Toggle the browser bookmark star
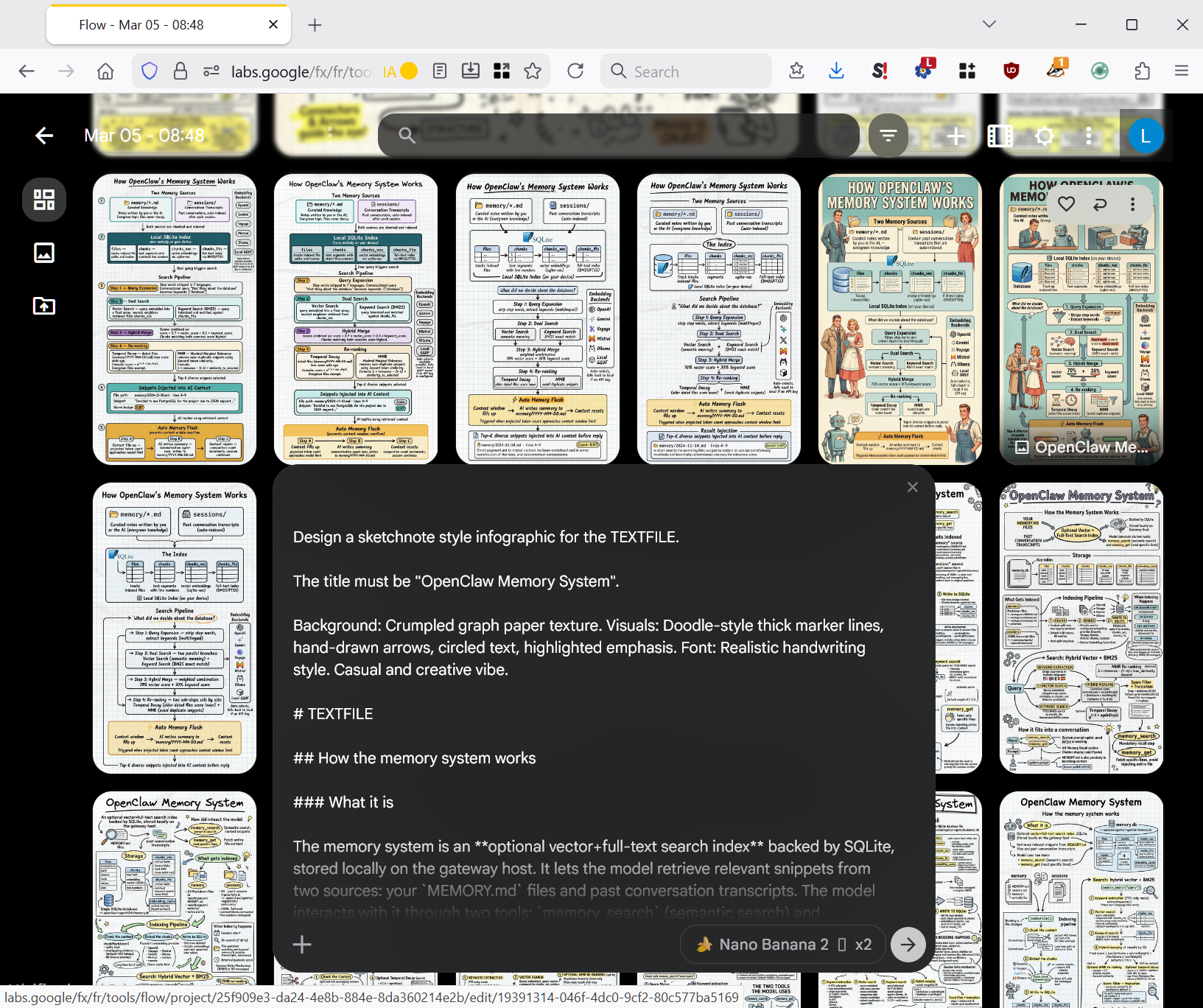 tap(533, 71)
